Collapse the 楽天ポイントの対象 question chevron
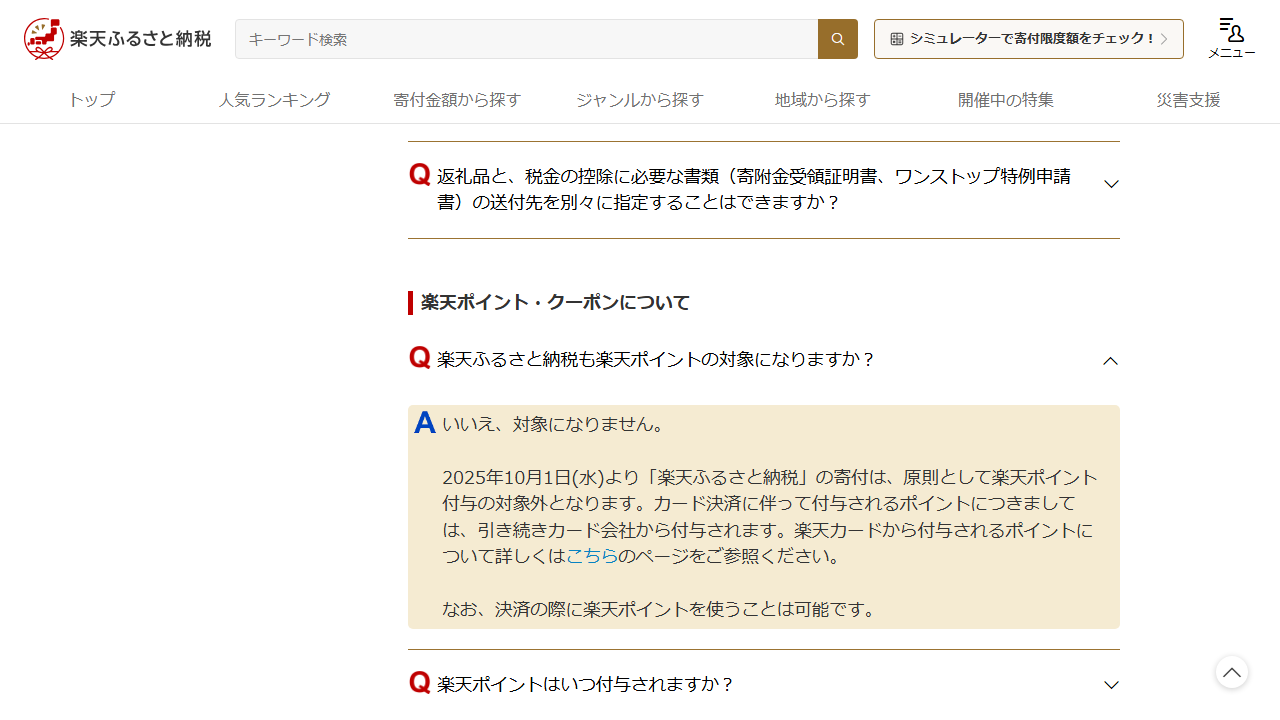The image size is (1280, 720). (x=1110, y=361)
